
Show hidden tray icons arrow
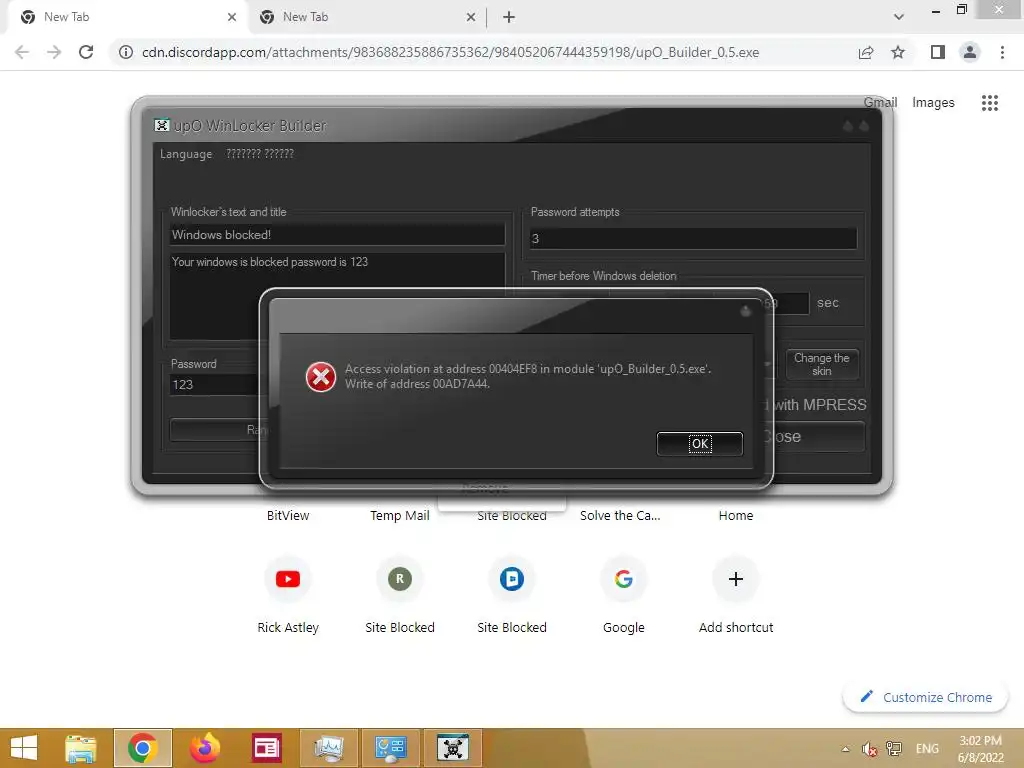tap(846, 749)
